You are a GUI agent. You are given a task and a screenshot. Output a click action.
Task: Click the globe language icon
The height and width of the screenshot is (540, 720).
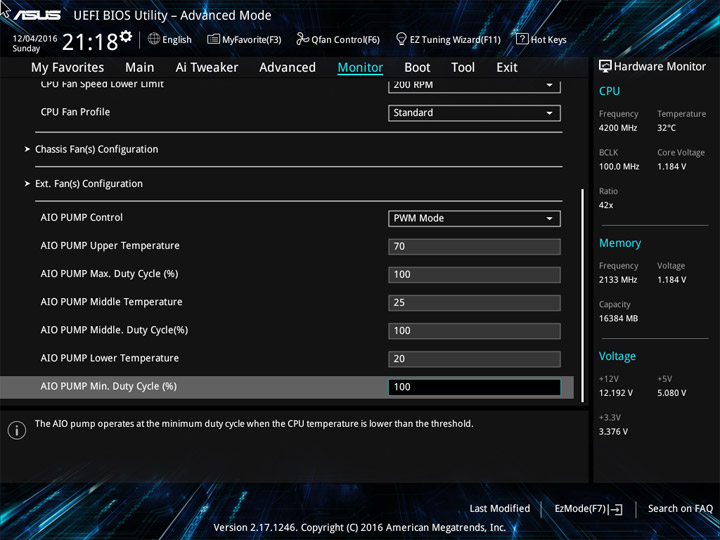click(154, 39)
